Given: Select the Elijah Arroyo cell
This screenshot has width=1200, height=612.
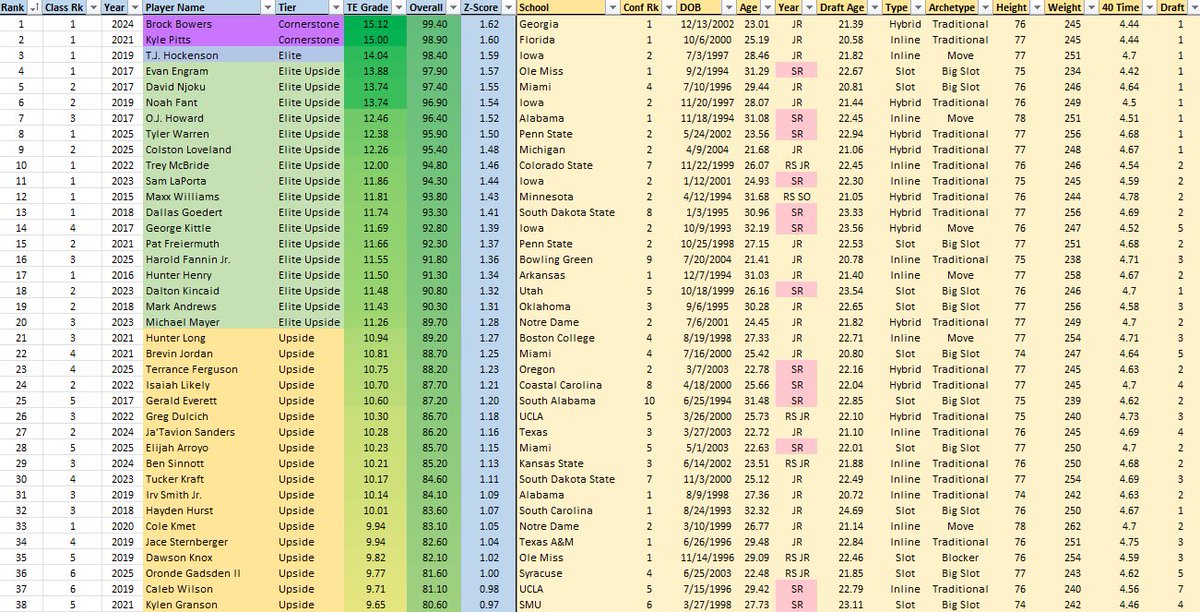Looking at the screenshot, I should click(208, 449).
